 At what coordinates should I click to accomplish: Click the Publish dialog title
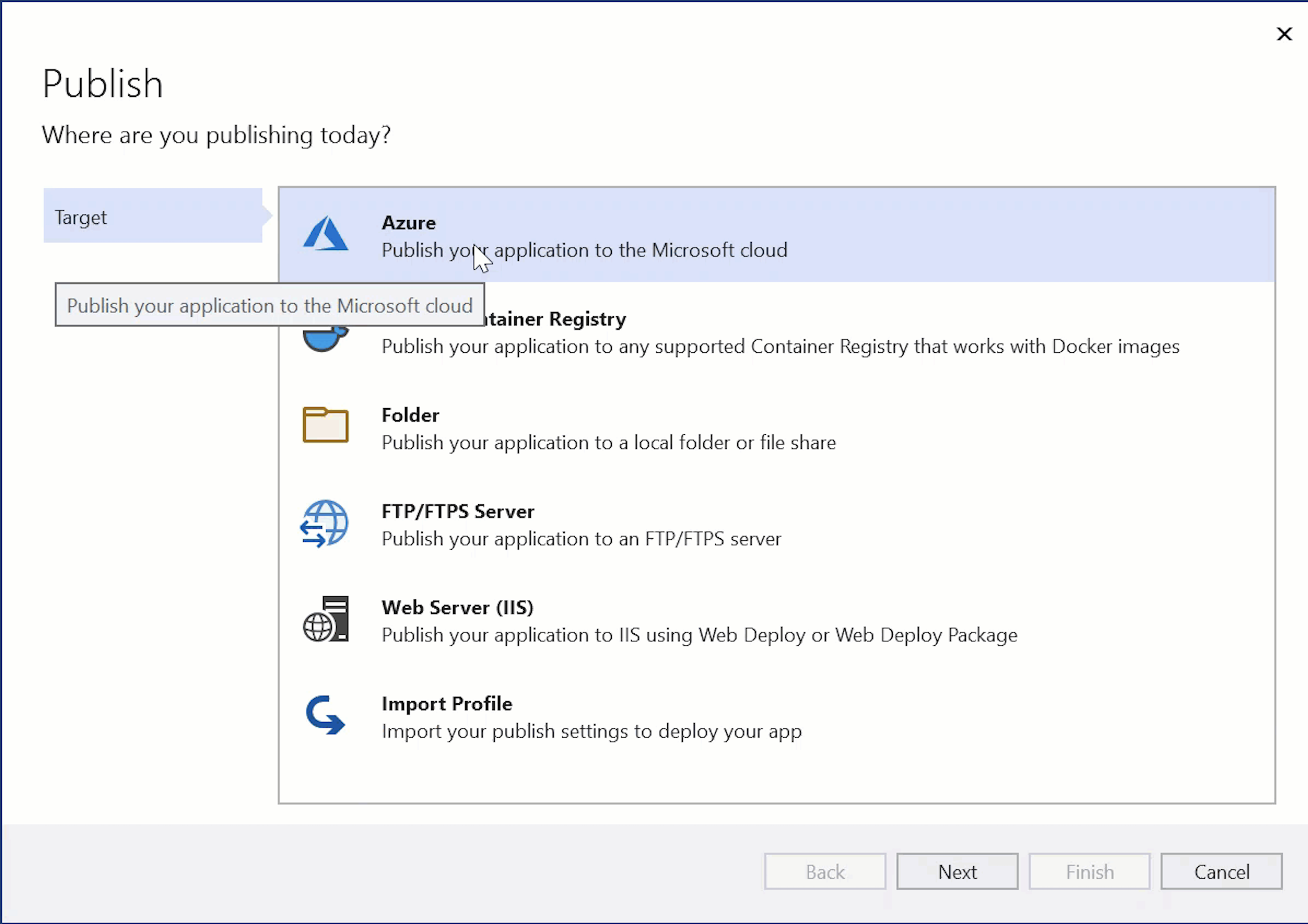[x=103, y=84]
